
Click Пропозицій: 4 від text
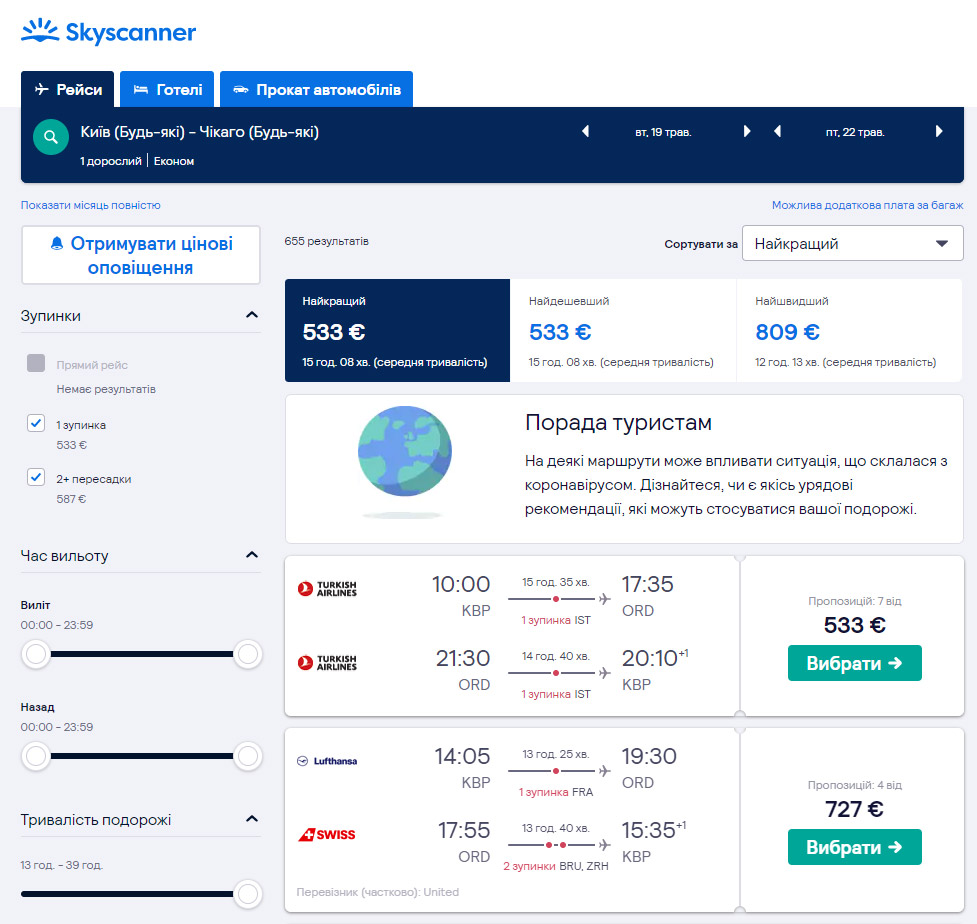pyautogui.click(x=854, y=785)
